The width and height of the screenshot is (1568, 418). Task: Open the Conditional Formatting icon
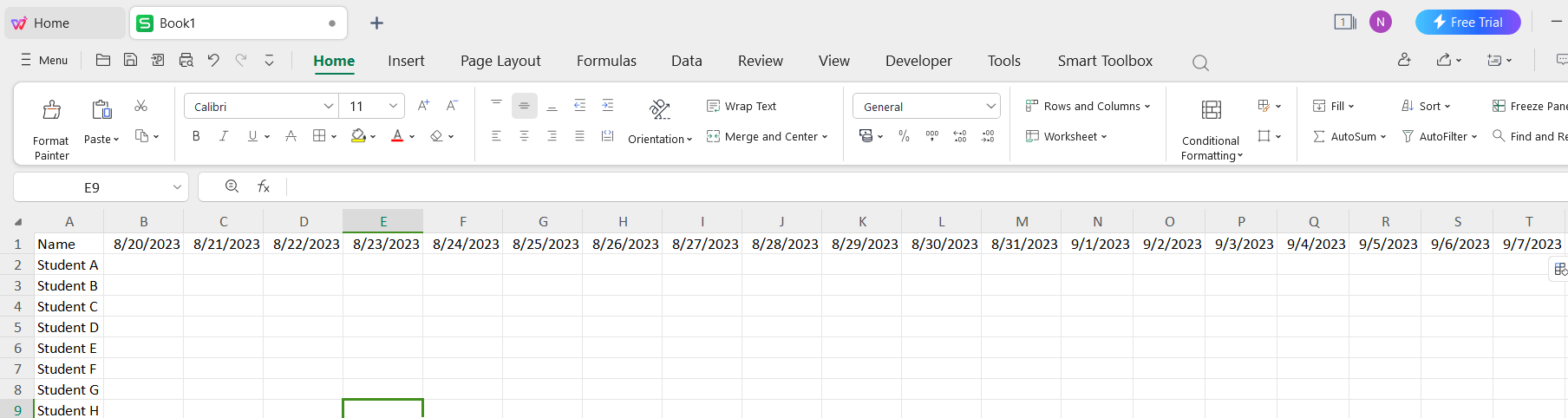coord(1211,110)
